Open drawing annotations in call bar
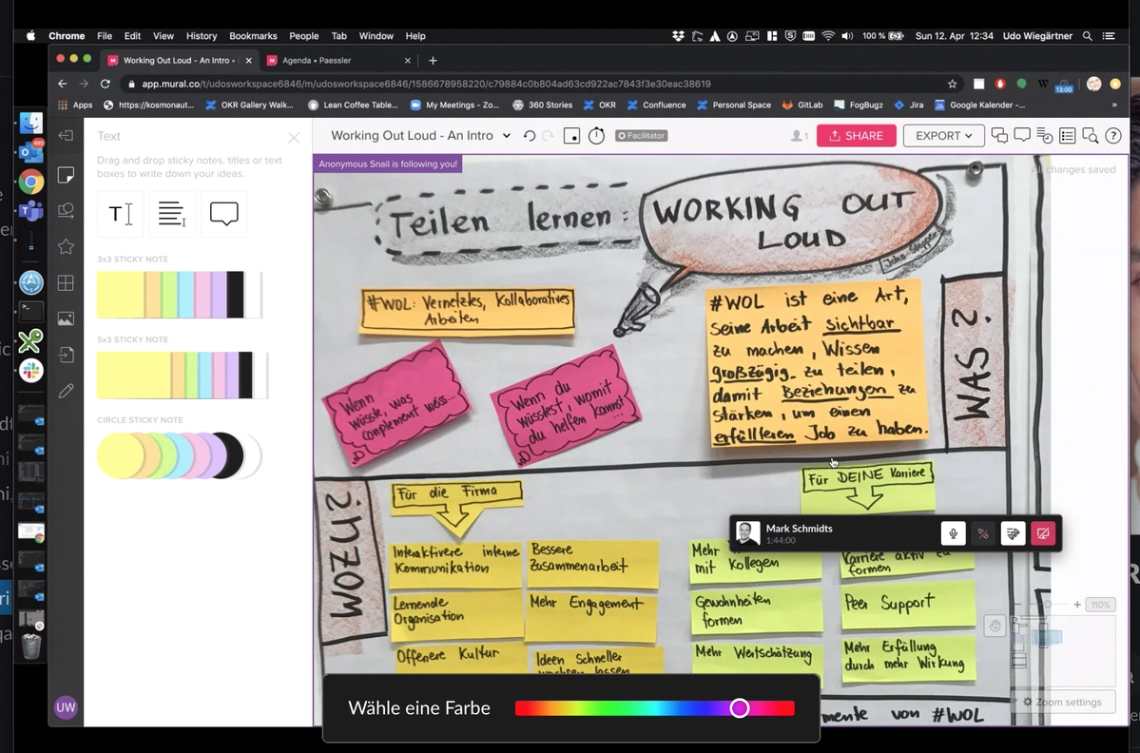 tap(1013, 533)
